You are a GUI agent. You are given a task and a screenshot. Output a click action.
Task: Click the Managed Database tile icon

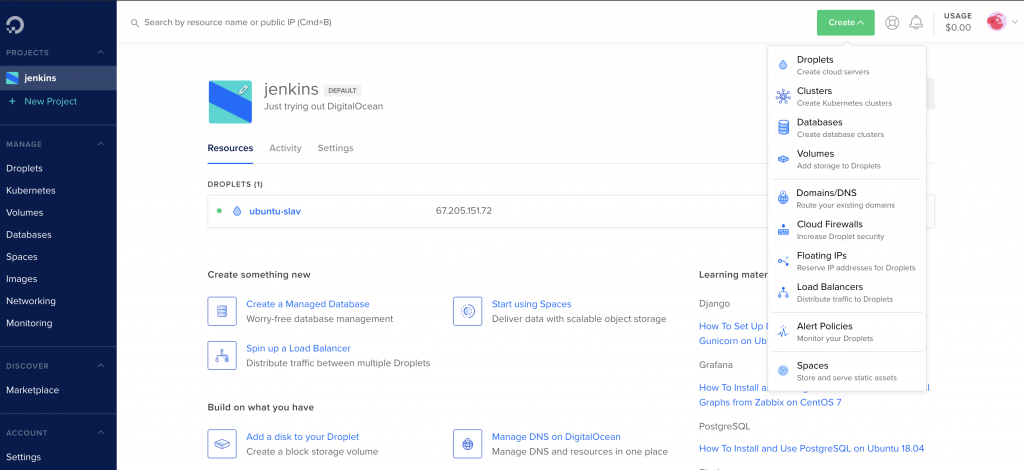coord(222,311)
